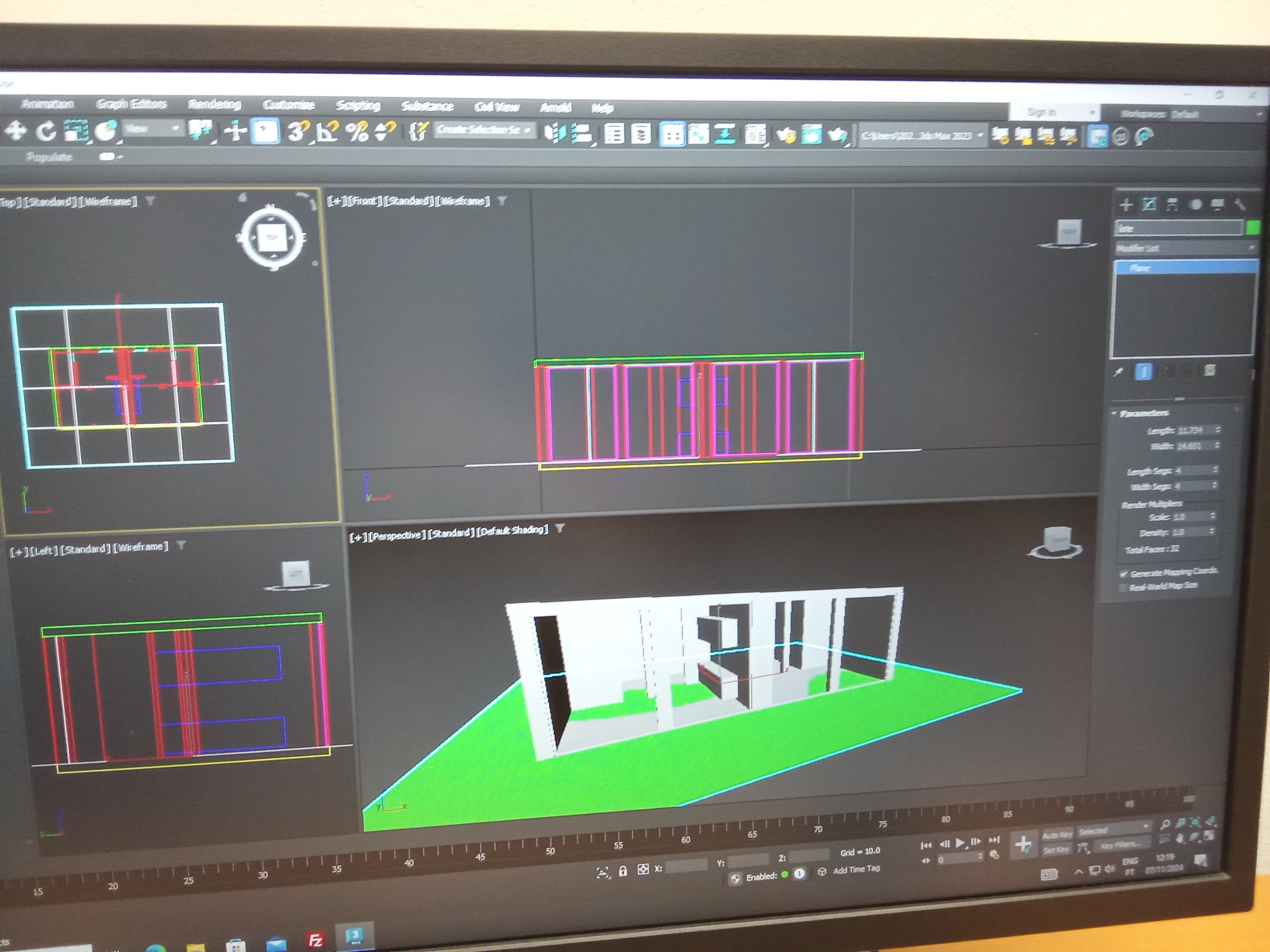This screenshot has width=1270, height=952.
Task: Open the Utilities command panel tab
Action: point(1240,205)
